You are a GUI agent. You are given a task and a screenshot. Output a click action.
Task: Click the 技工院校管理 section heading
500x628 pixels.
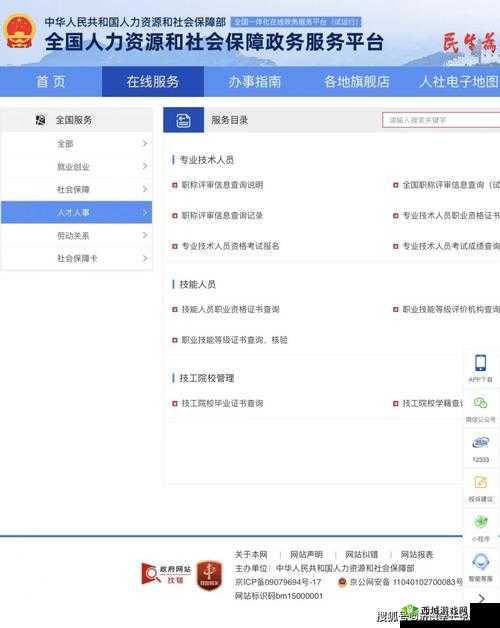tap(207, 378)
